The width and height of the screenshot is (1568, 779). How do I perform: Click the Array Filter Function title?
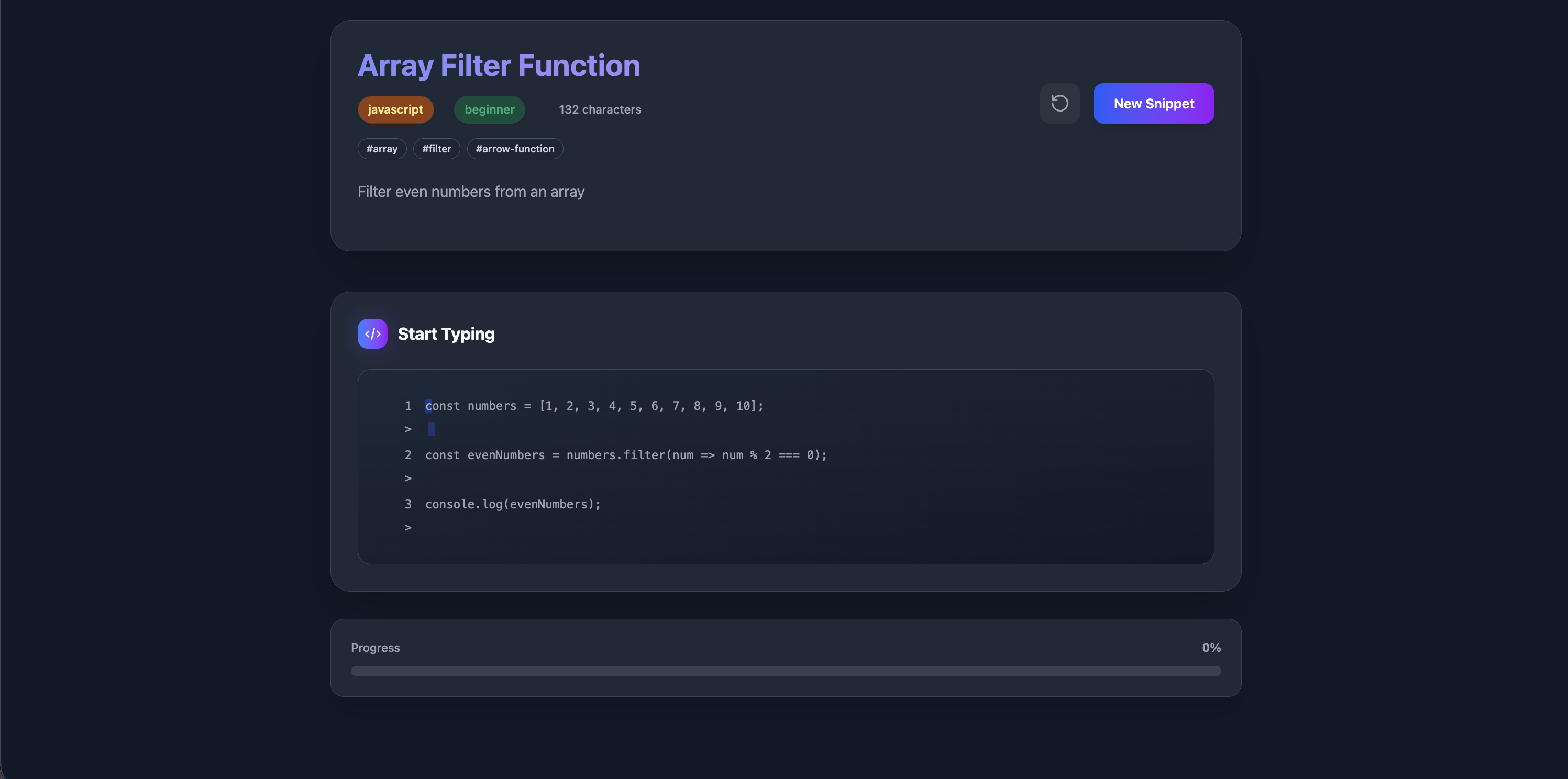click(499, 66)
